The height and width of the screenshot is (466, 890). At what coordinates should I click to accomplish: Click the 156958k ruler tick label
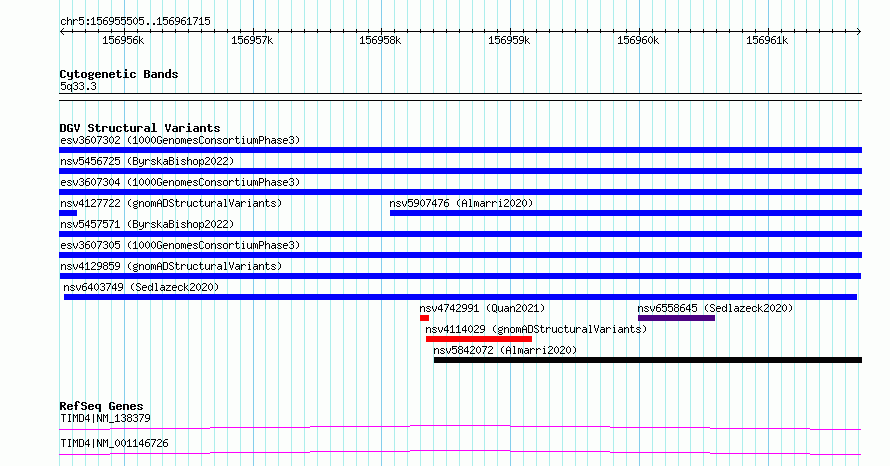tap(380, 40)
